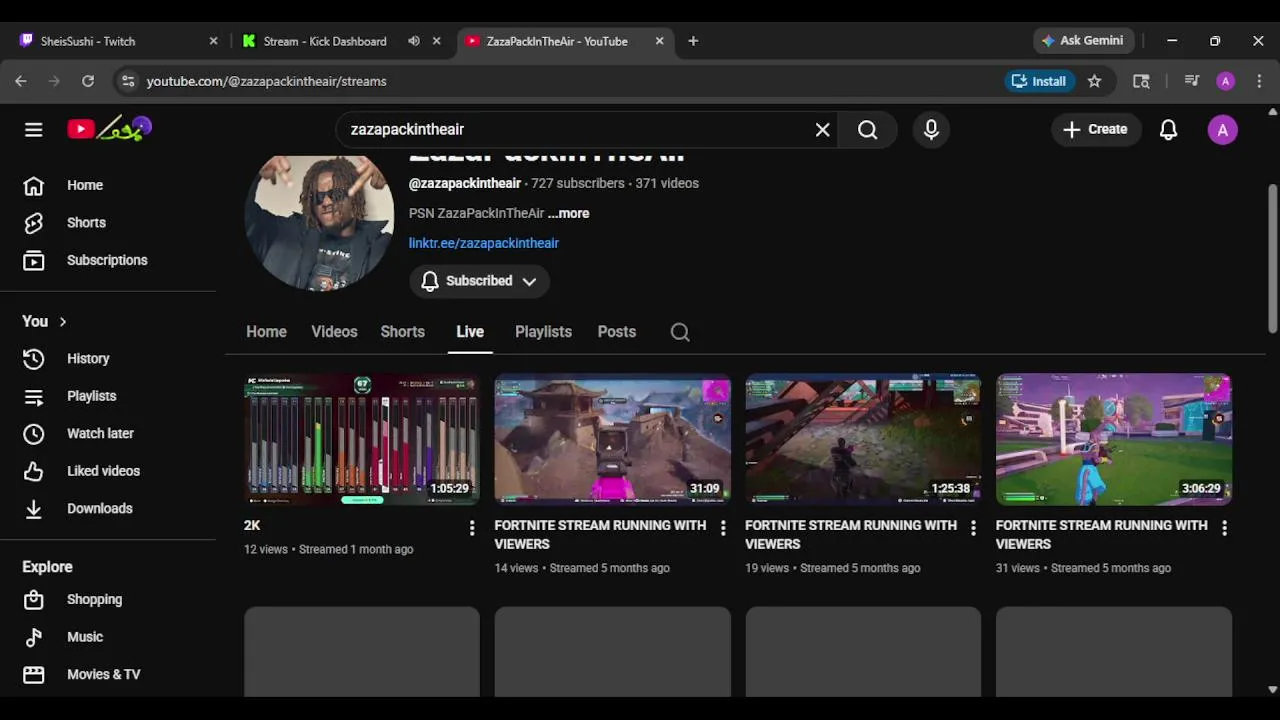This screenshot has height=720, width=1280.
Task: Click the YouTube logo
Action: pos(109,129)
